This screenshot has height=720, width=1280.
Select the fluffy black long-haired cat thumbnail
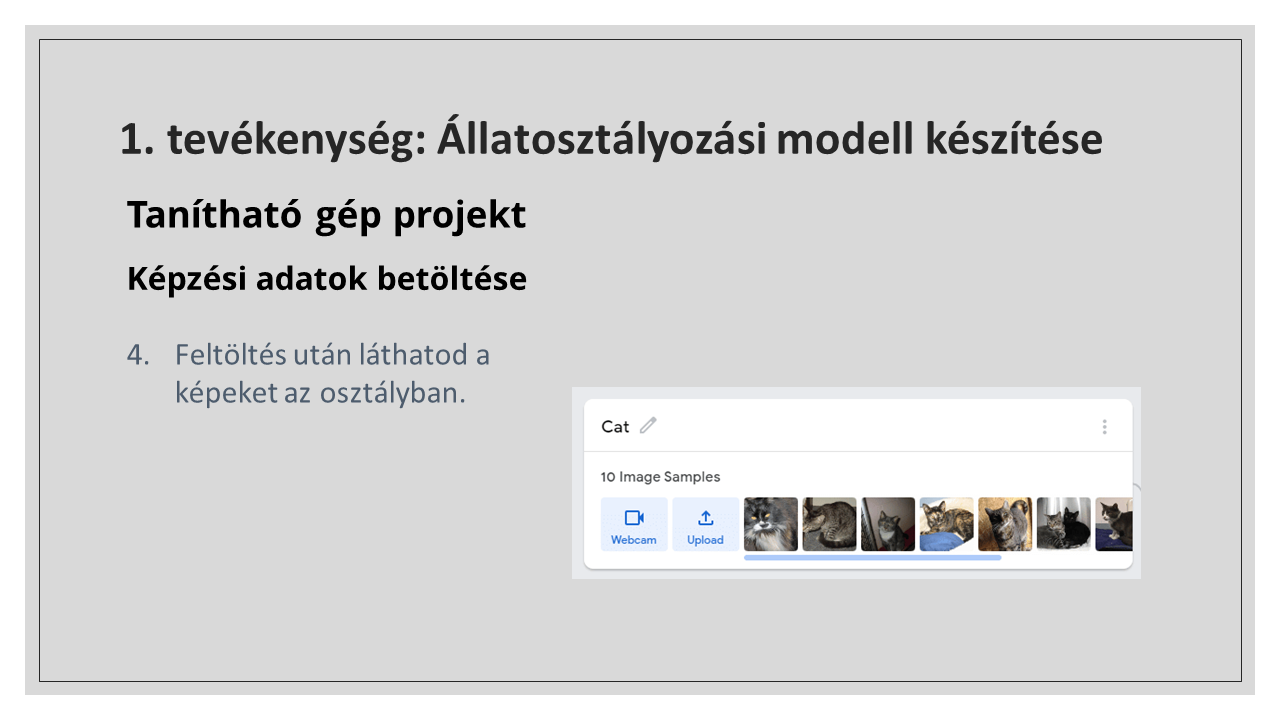[x=770, y=524]
